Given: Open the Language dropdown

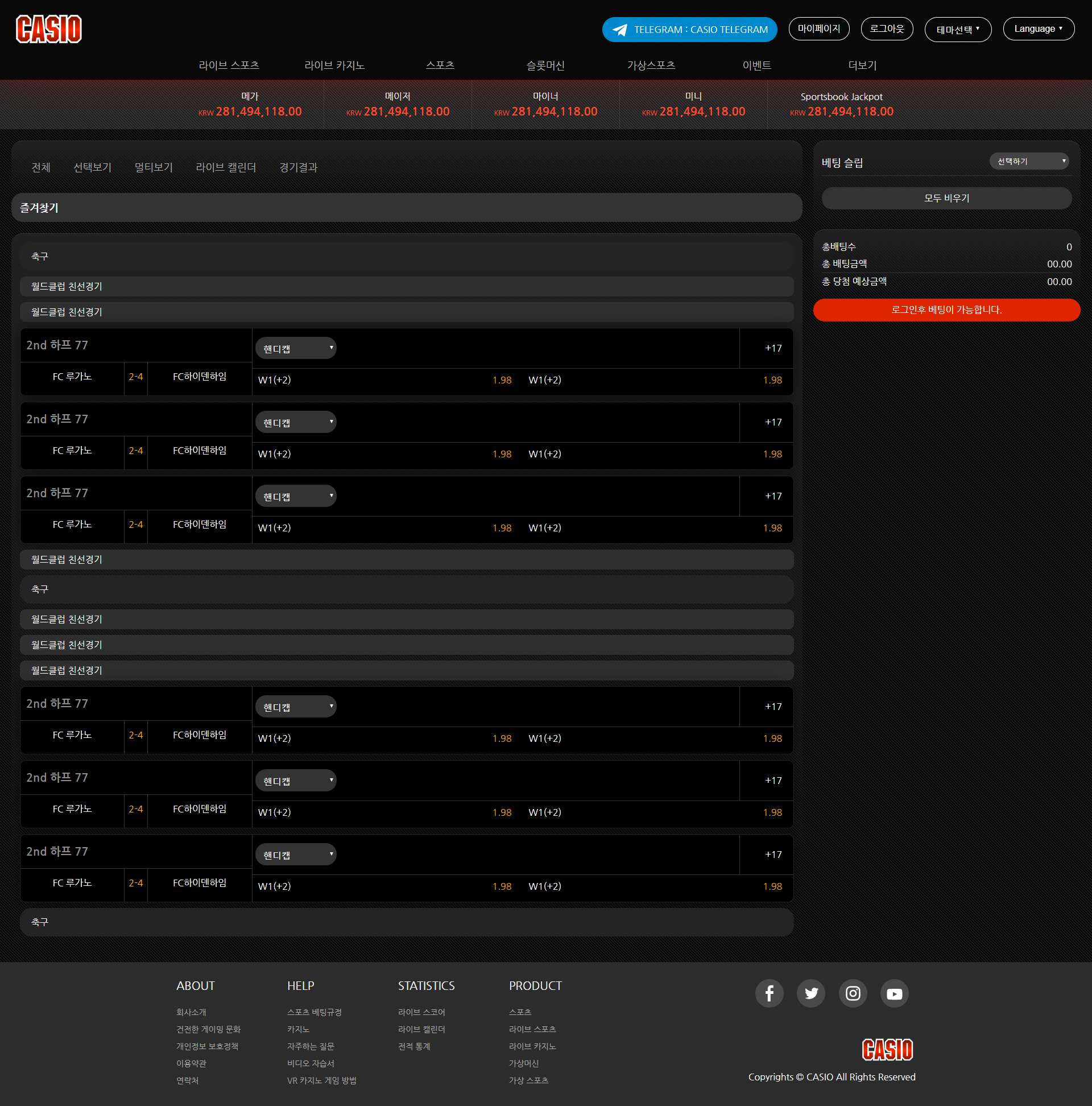Looking at the screenshot, I should [1038, 28].
